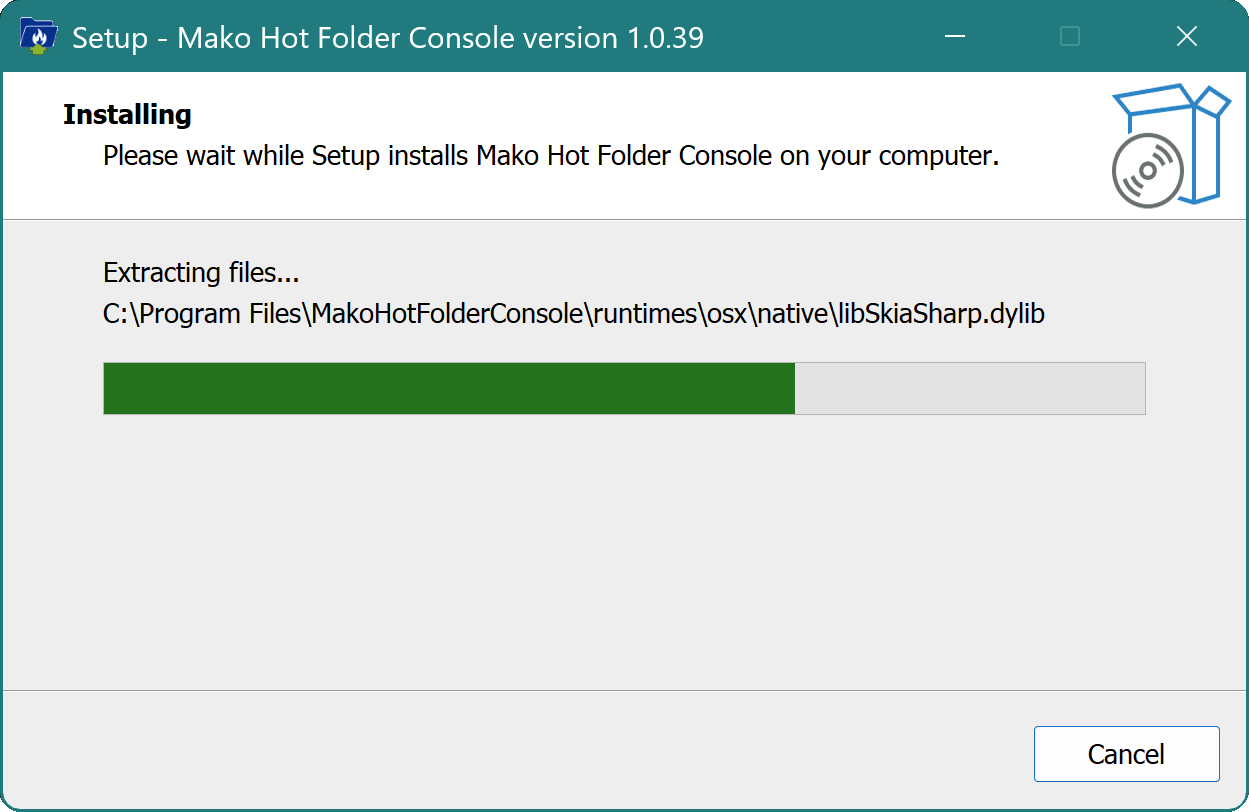Close the Setup window

(x=1187, y=37)
